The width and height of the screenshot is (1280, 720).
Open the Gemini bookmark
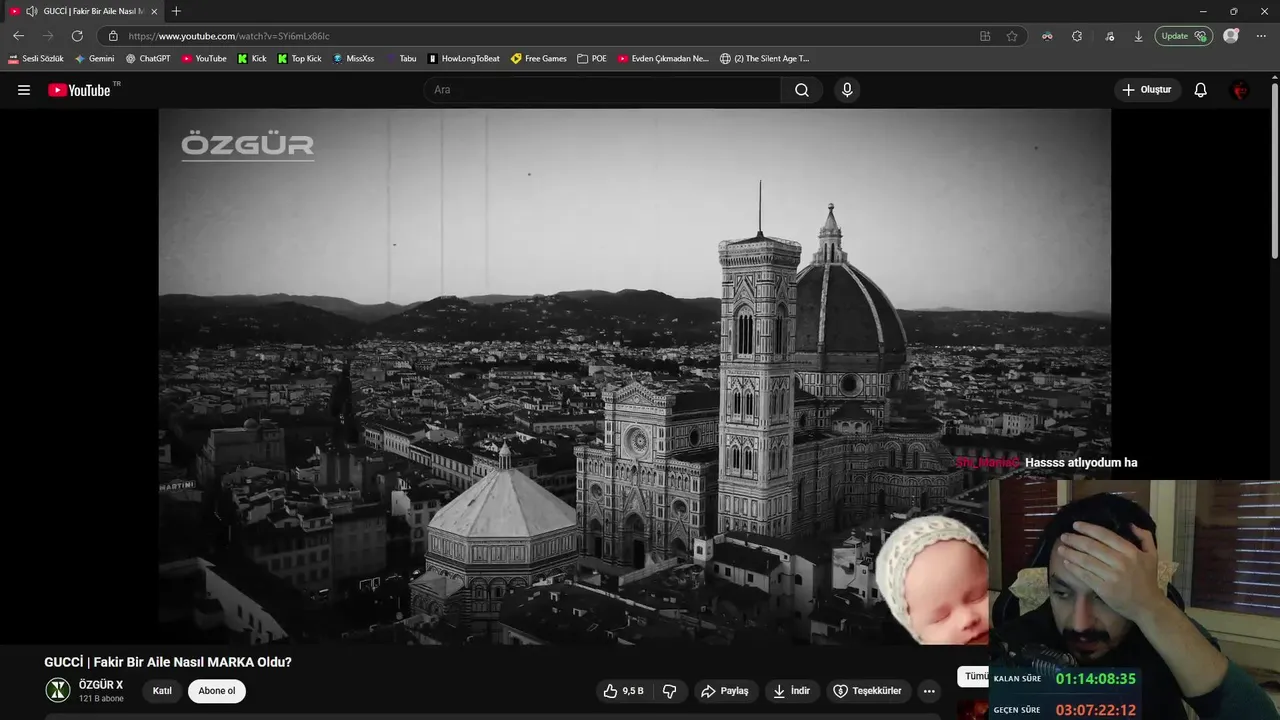coord(95,59)
